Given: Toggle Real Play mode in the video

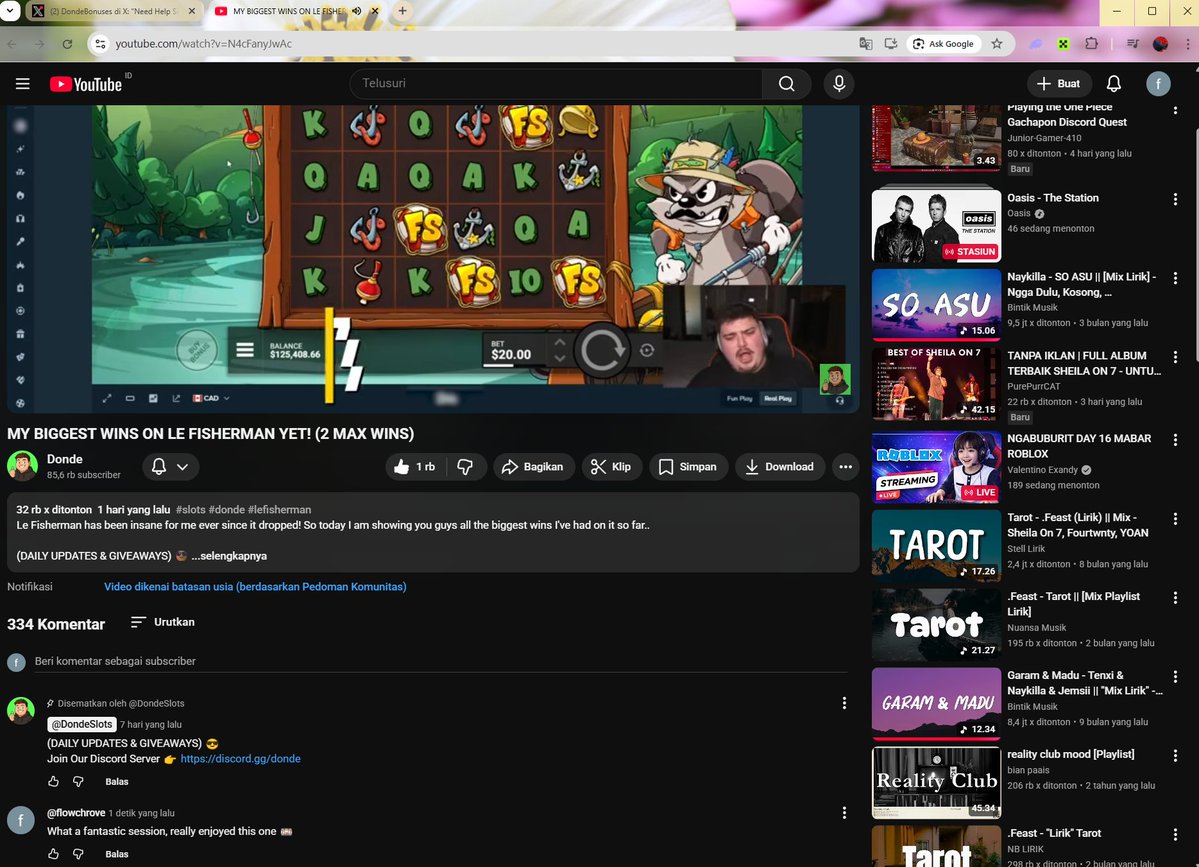Looking at the screenshot, I should coord(778,398).
